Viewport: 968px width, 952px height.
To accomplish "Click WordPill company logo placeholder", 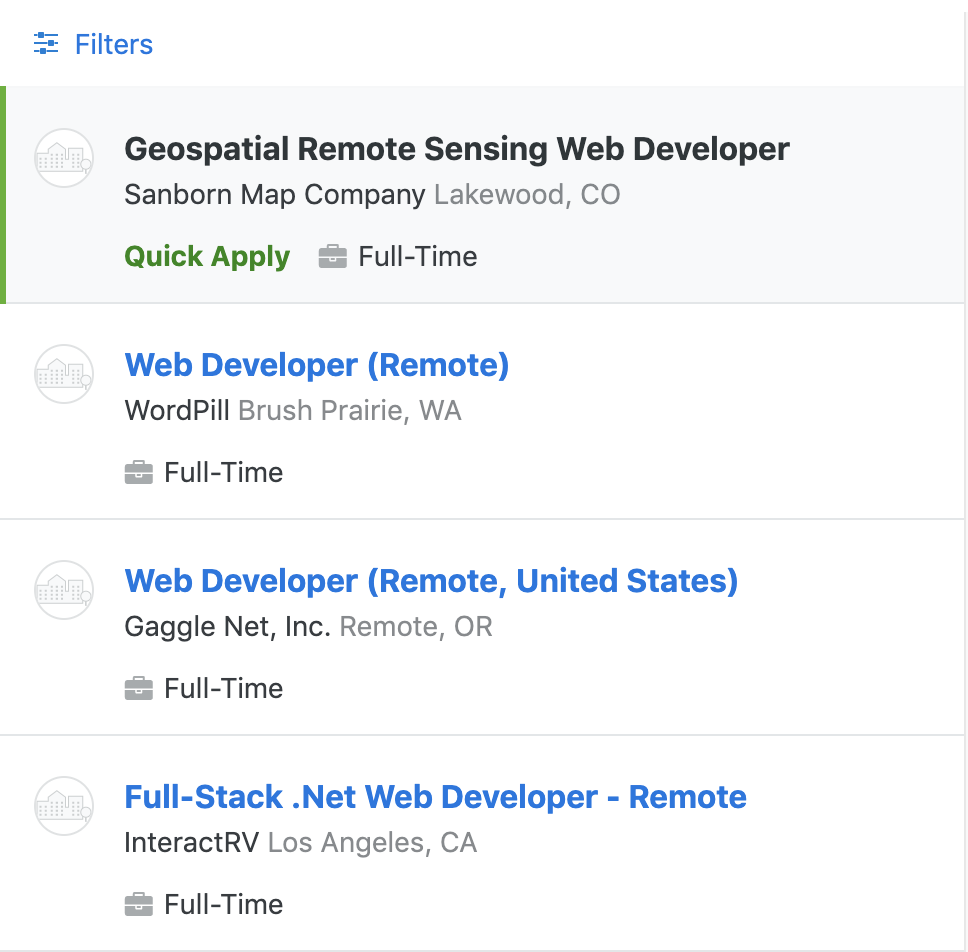I will tap(64, 374).
